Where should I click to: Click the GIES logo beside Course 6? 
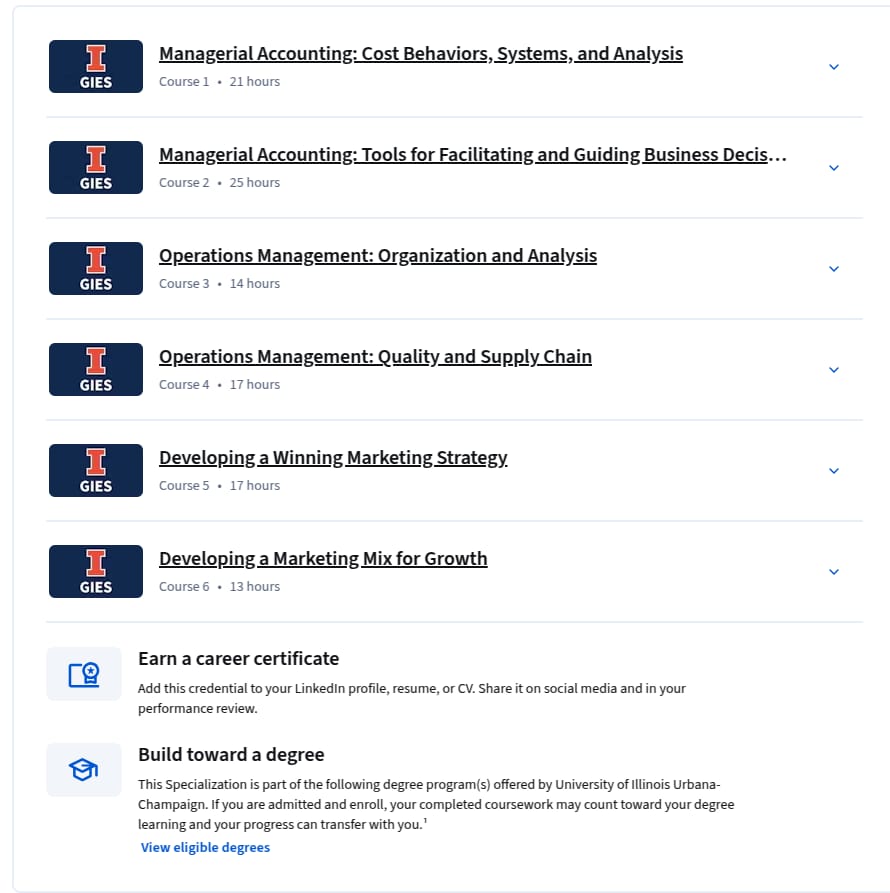(96, 571)
